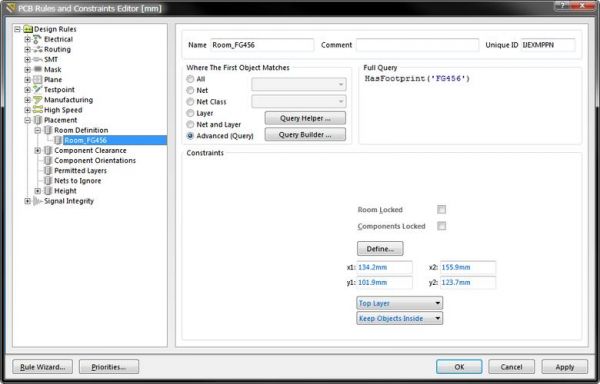This screenshot has height=384, width=600.
Task: Expand the Height tree node
Action: click(38, 190)
